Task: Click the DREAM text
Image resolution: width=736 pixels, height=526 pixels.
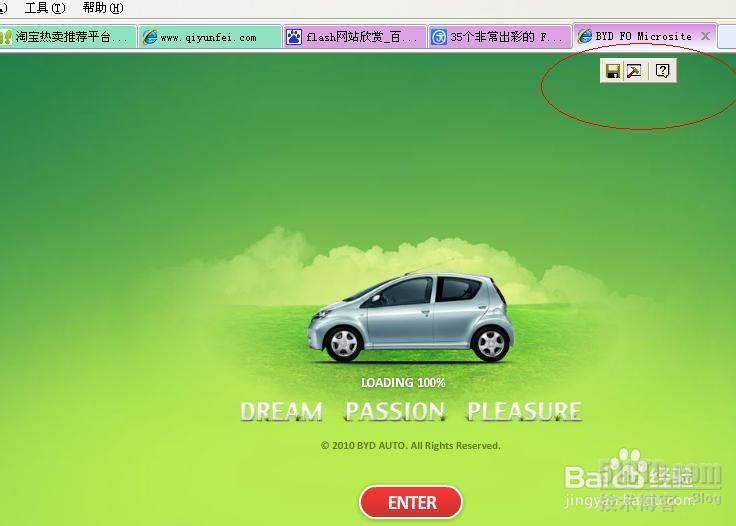Action: (282, 412)
